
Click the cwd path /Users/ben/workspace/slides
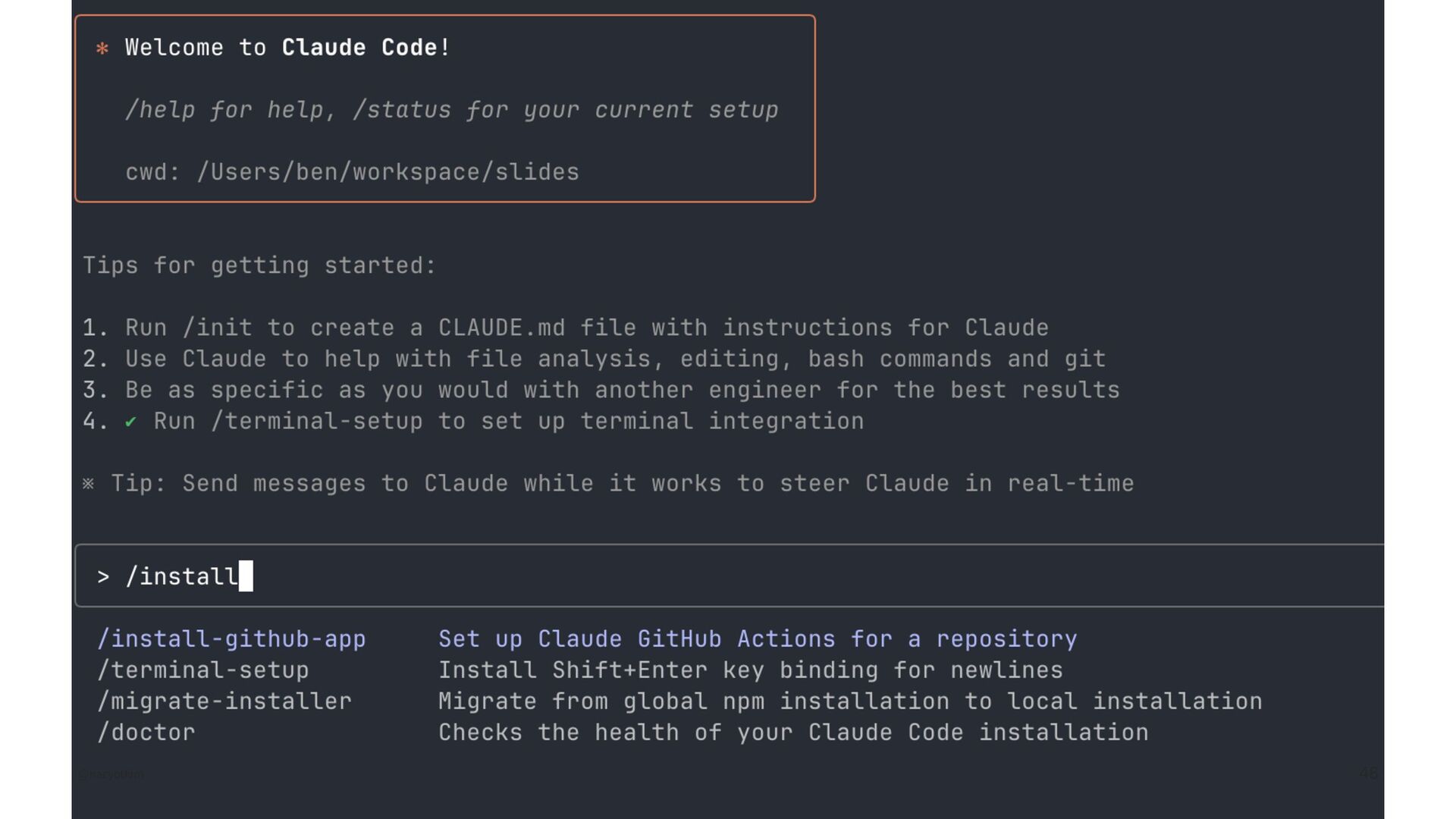388,172
